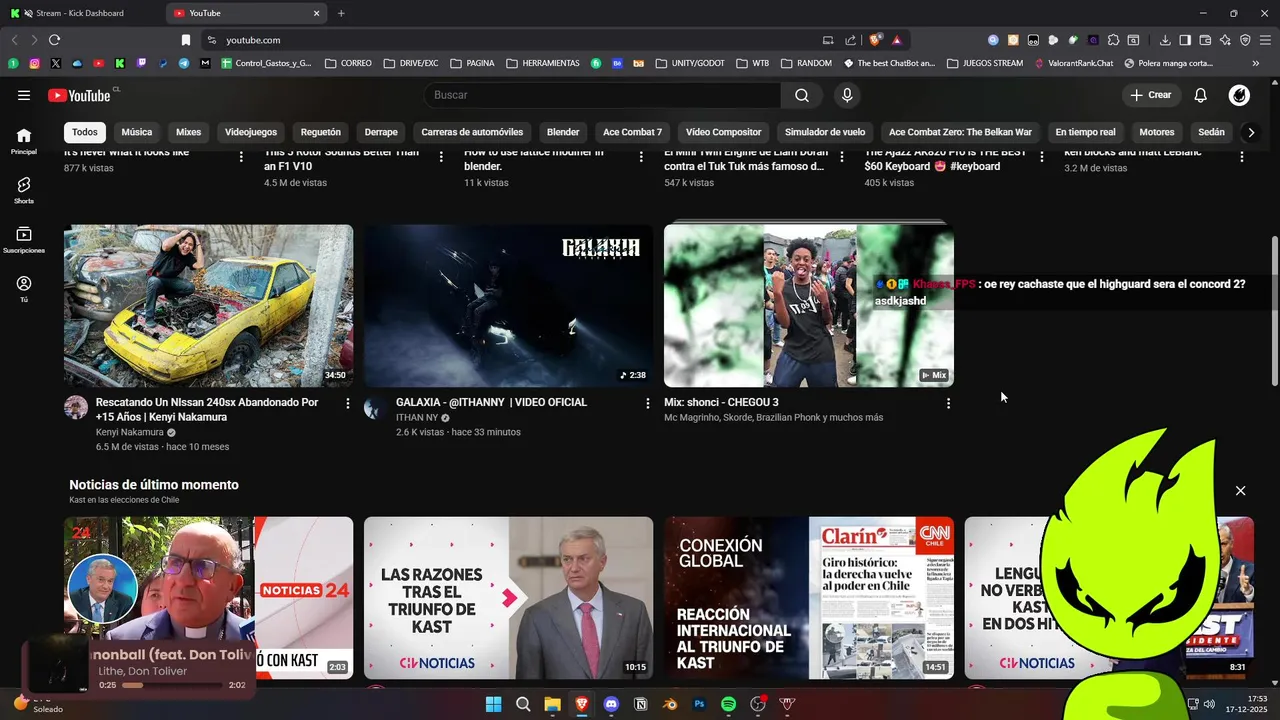Open the yellow Nissan 240sx thumbnail
1280x720 pixels.
tap(208, 305)
